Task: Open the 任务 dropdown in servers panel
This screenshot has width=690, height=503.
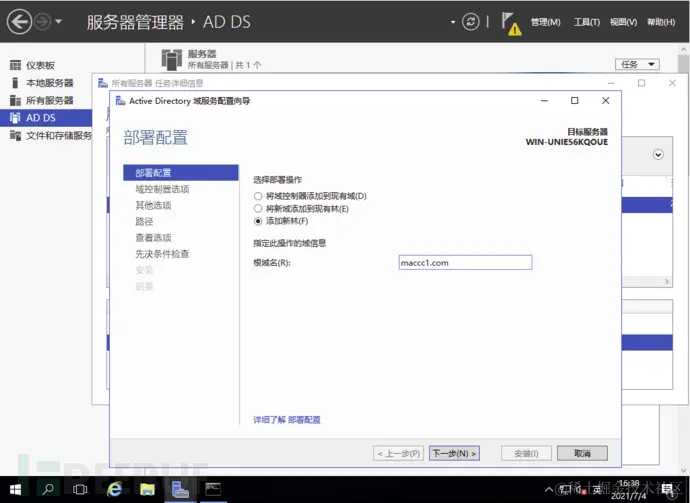Action: [x=637, y=64]
